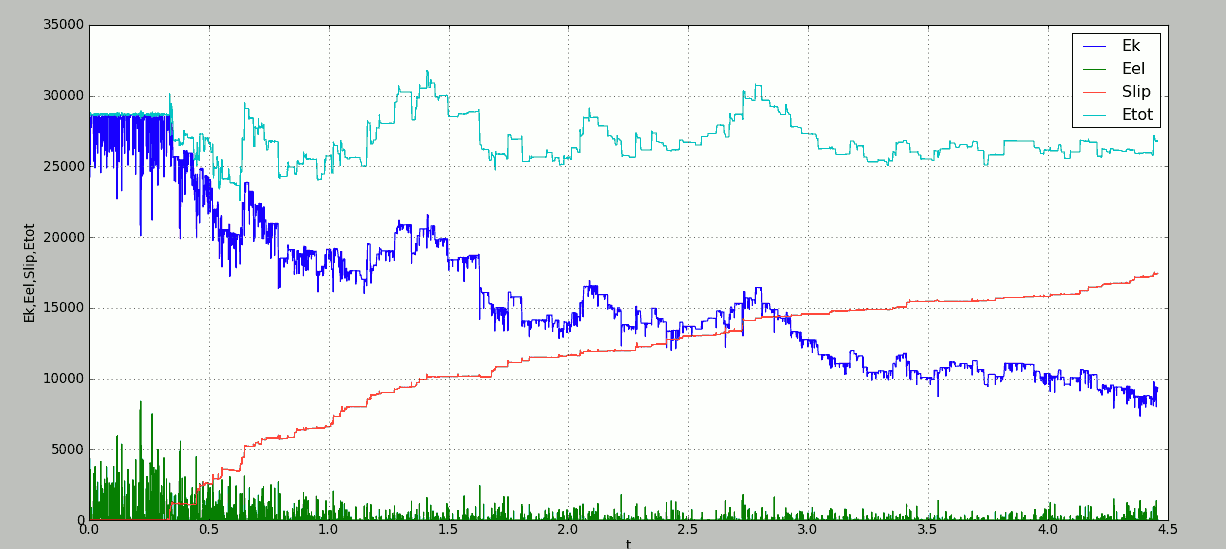The width and height of the screenshot is (1226, 549).
Task: Click the x-axis tick 0.5
Action: tap(209, 530)
